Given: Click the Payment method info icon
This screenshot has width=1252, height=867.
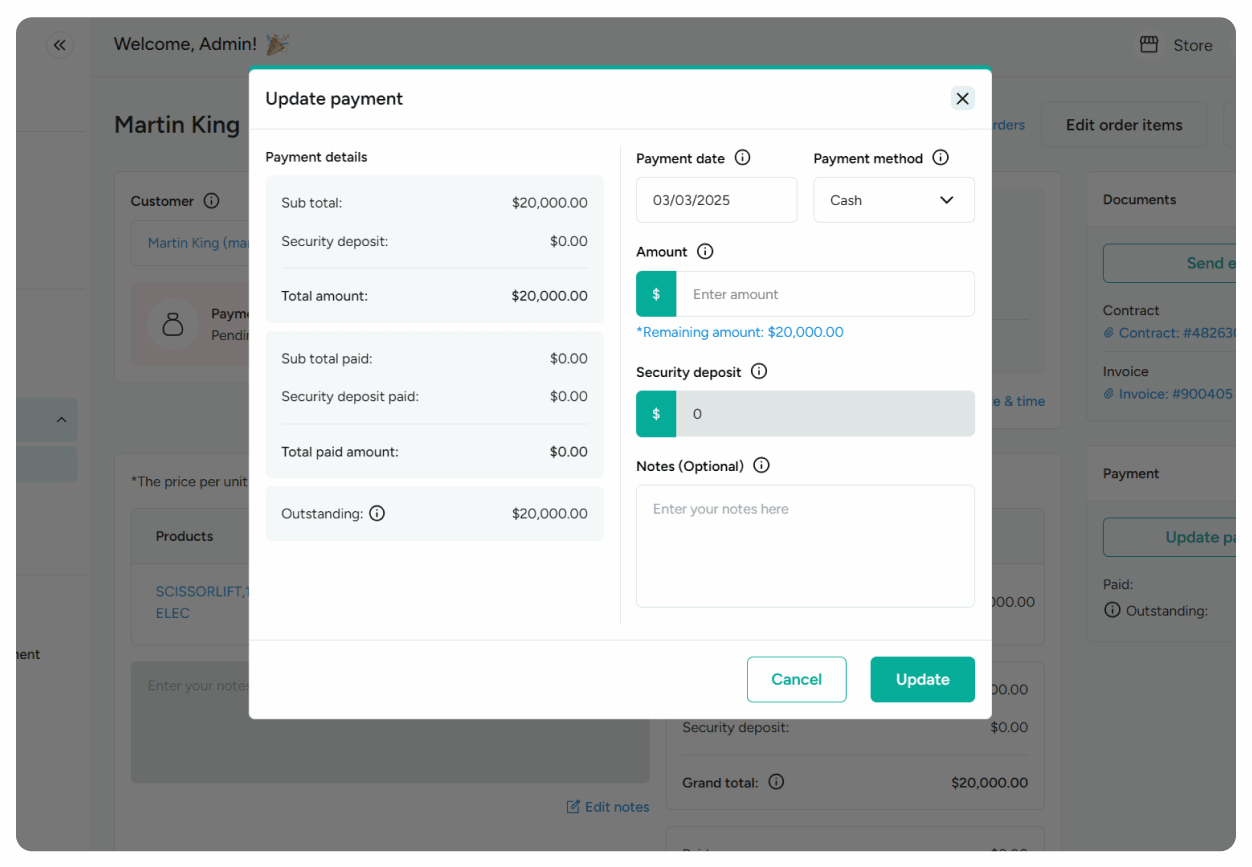Looking at the screenshot, I should [x=940, y=157].
